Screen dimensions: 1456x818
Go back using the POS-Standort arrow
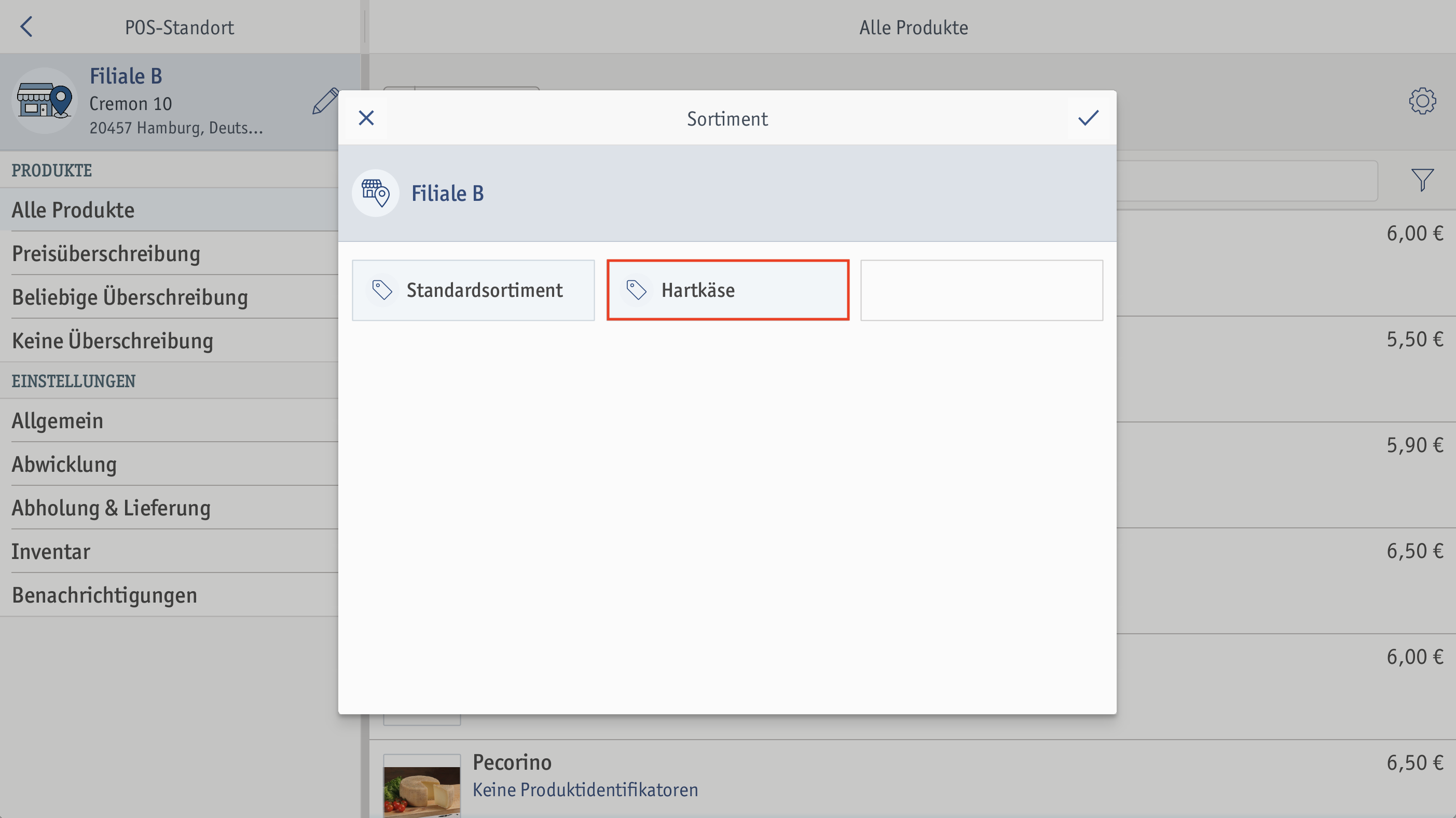point(26,26)
